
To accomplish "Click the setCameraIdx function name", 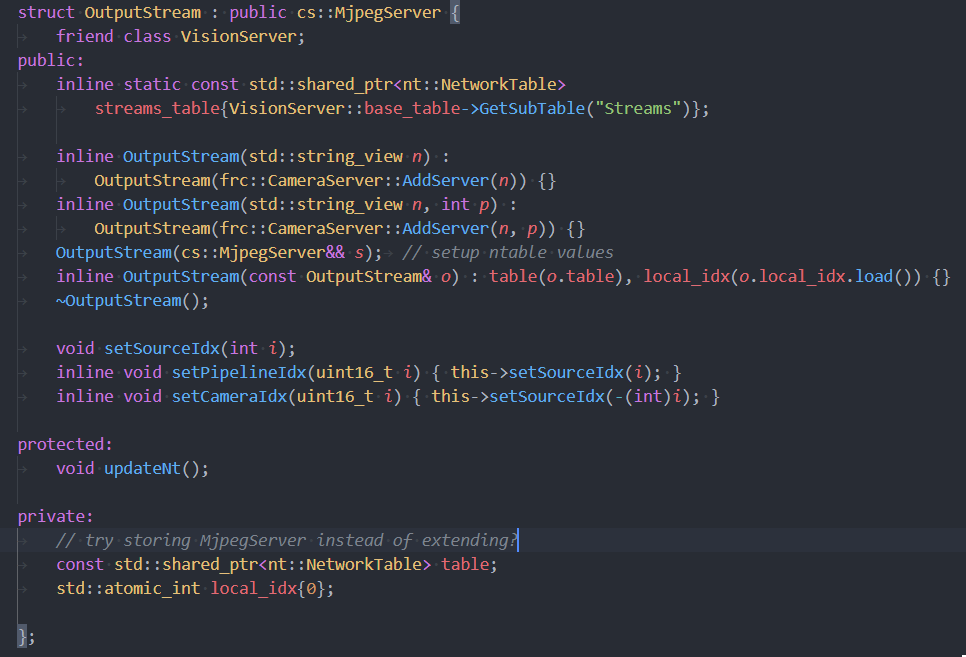I will [228, 396].
